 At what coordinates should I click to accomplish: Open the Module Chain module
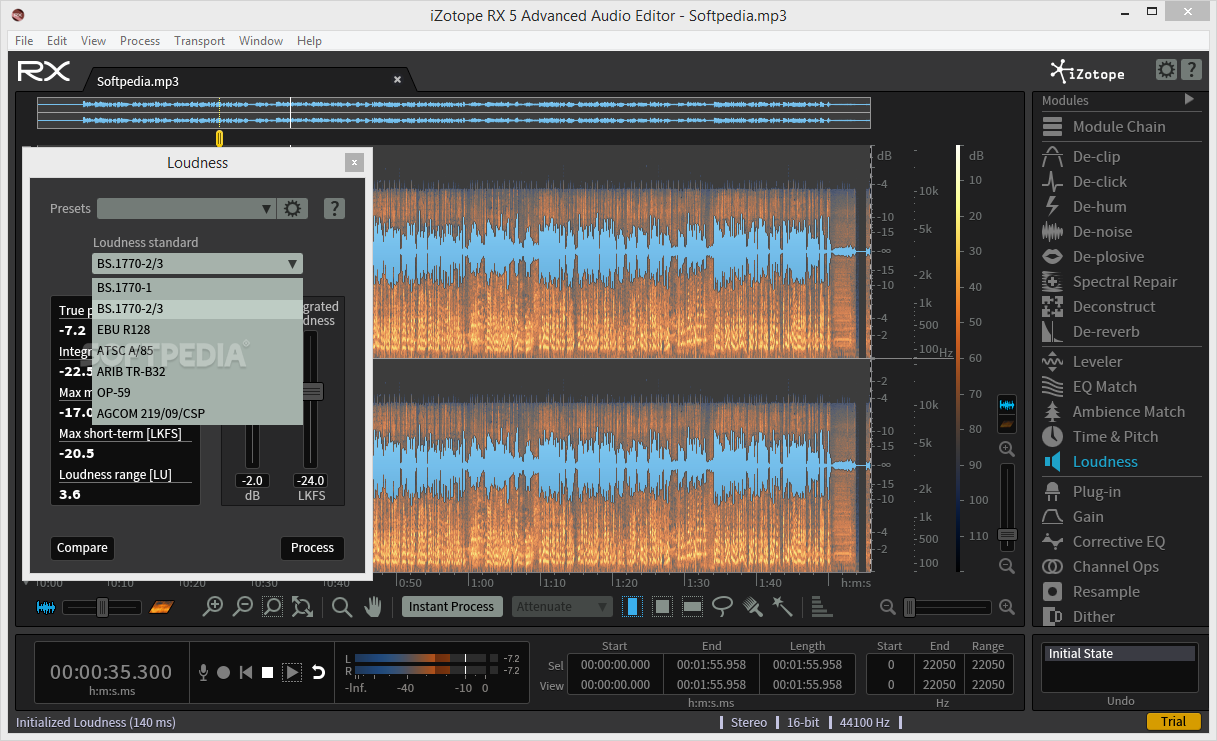point(1119,127)
